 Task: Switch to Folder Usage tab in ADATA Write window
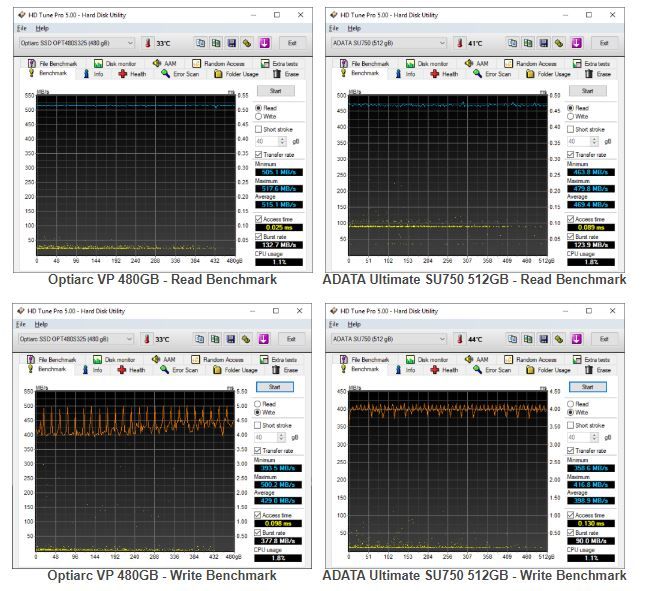(548, 370)
